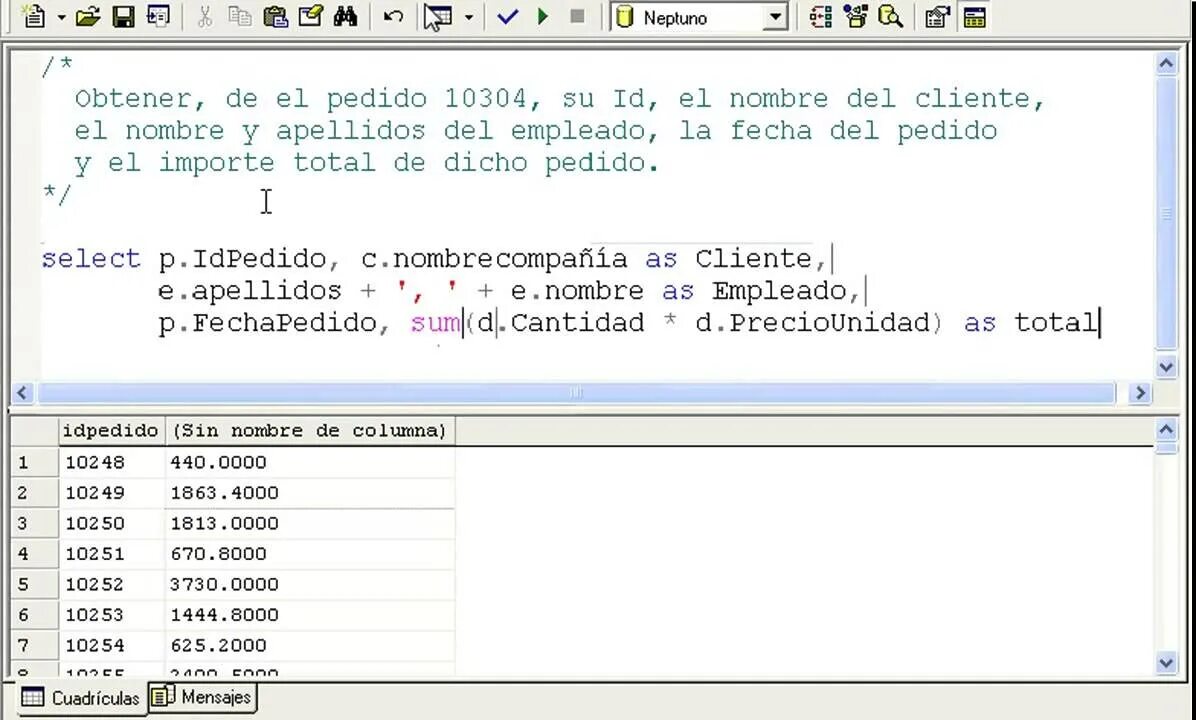This screenshot has width=1196, height=720.
Task: Save the current query
Action: click(123, 17)
